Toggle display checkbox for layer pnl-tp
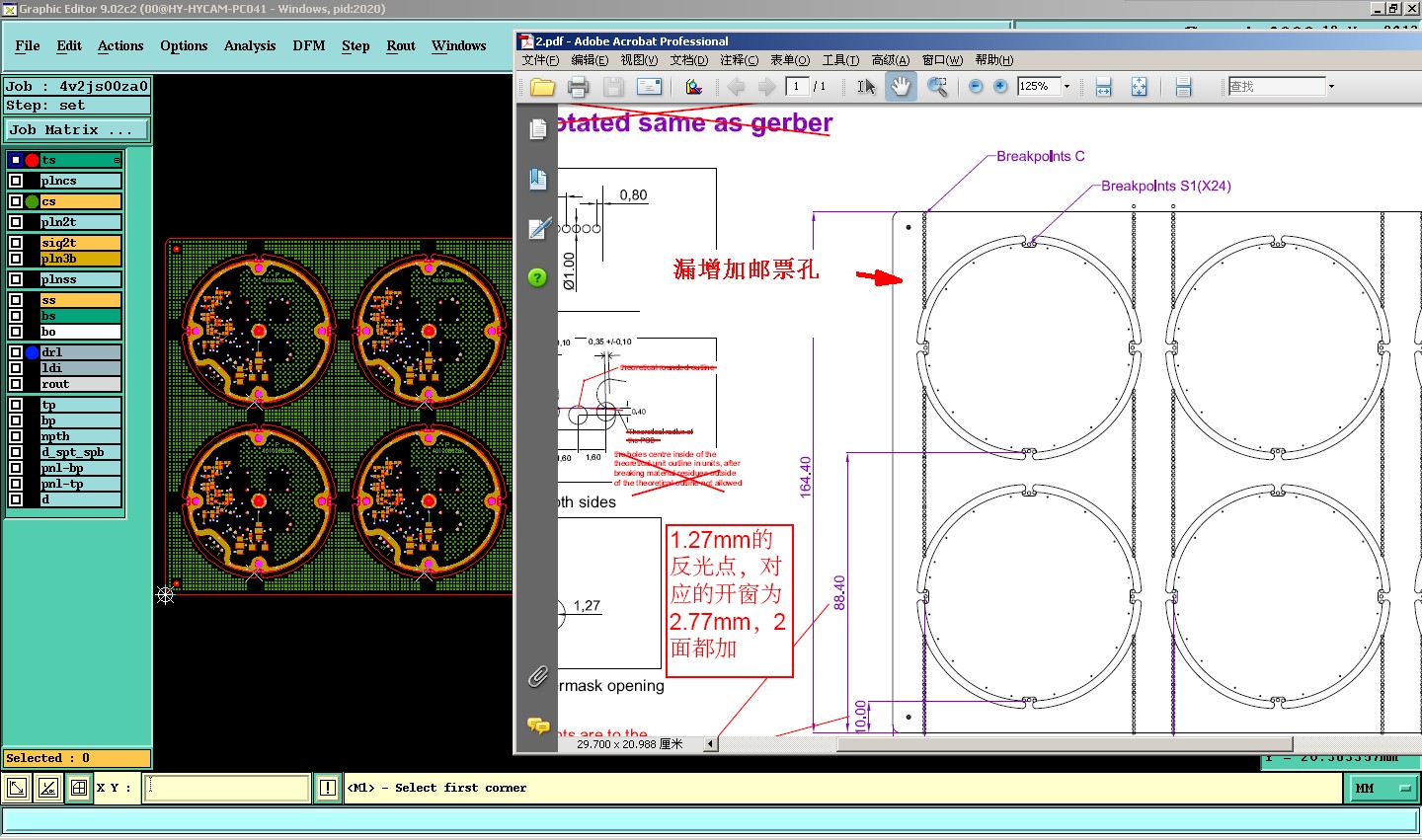 [x=16, y=484]
